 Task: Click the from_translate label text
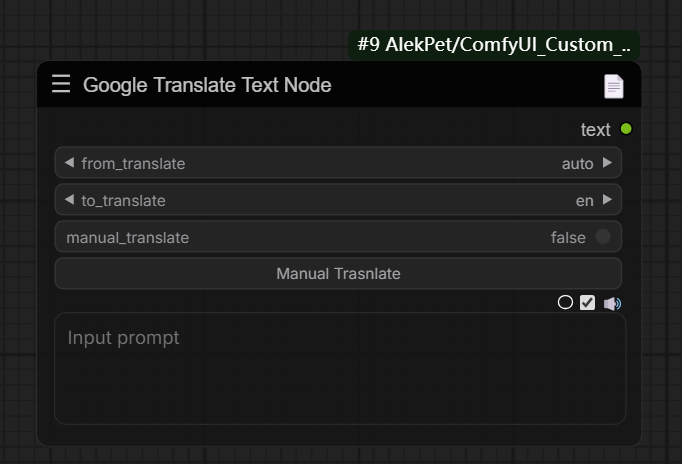tap(133, 163)
